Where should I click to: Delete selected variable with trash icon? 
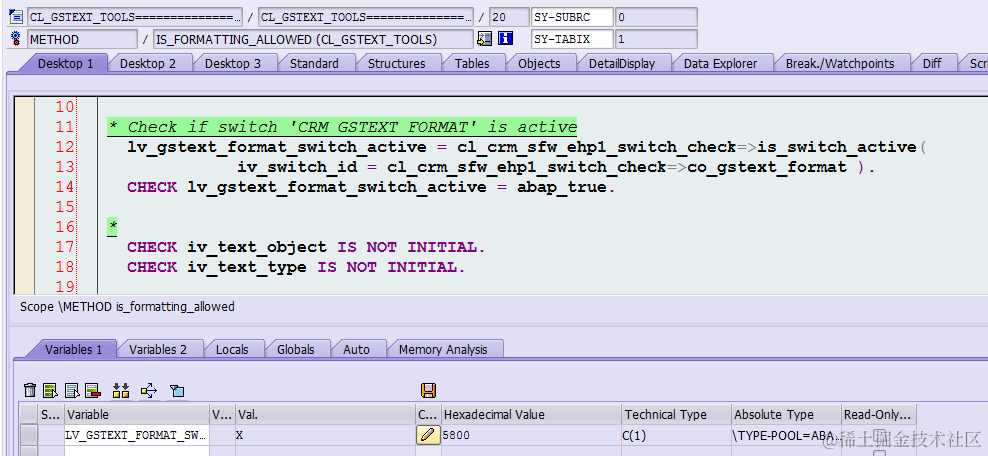30,390
